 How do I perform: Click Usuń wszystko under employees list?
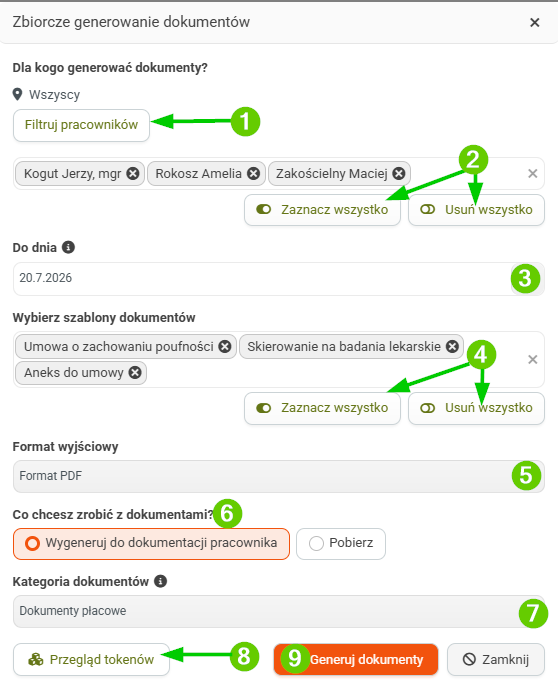tap(476, 210)
